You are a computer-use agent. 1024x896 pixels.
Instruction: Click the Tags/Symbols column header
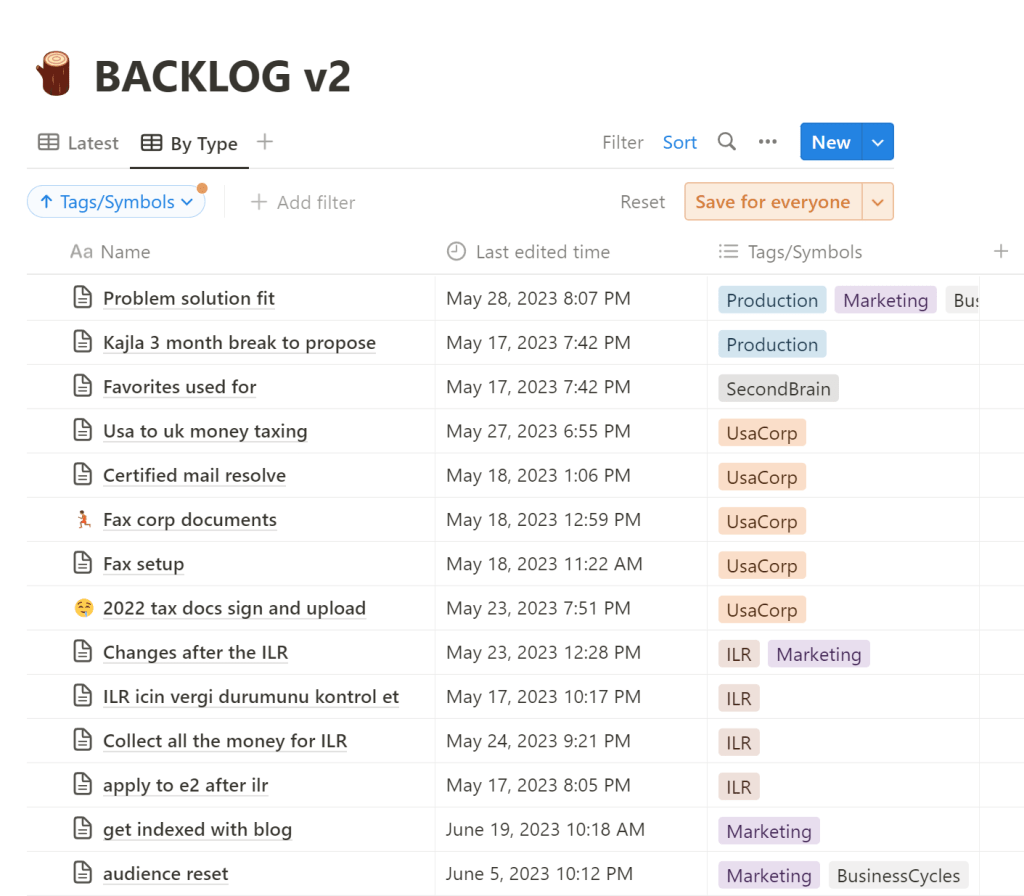click(790, 252)
